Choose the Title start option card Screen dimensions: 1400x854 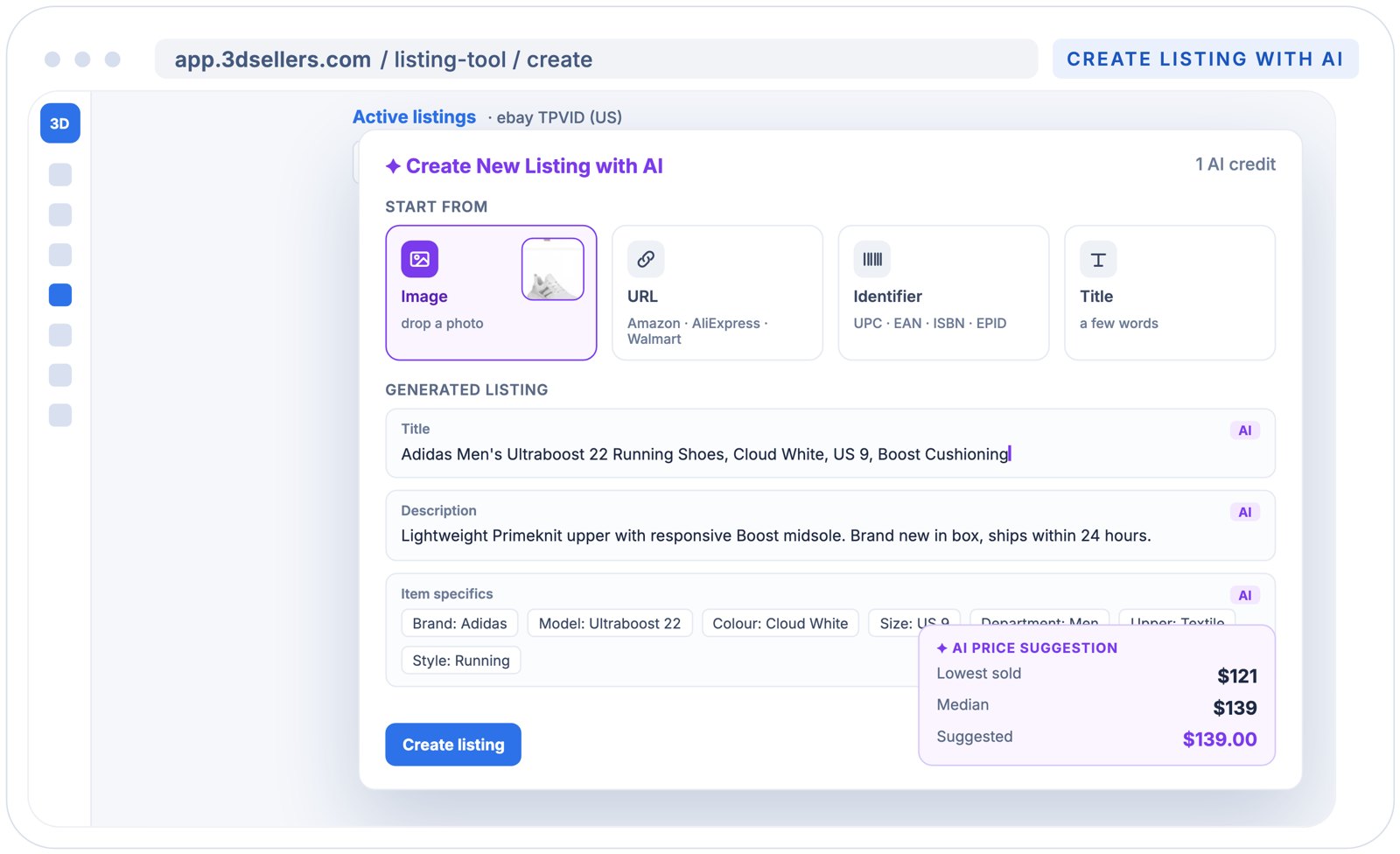[1170, 293]
